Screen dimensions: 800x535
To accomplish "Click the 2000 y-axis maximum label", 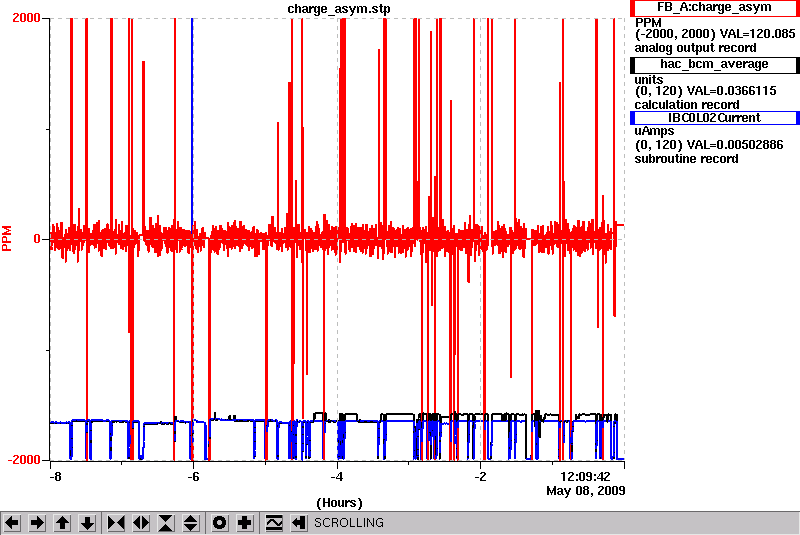I will pos(26,17).
